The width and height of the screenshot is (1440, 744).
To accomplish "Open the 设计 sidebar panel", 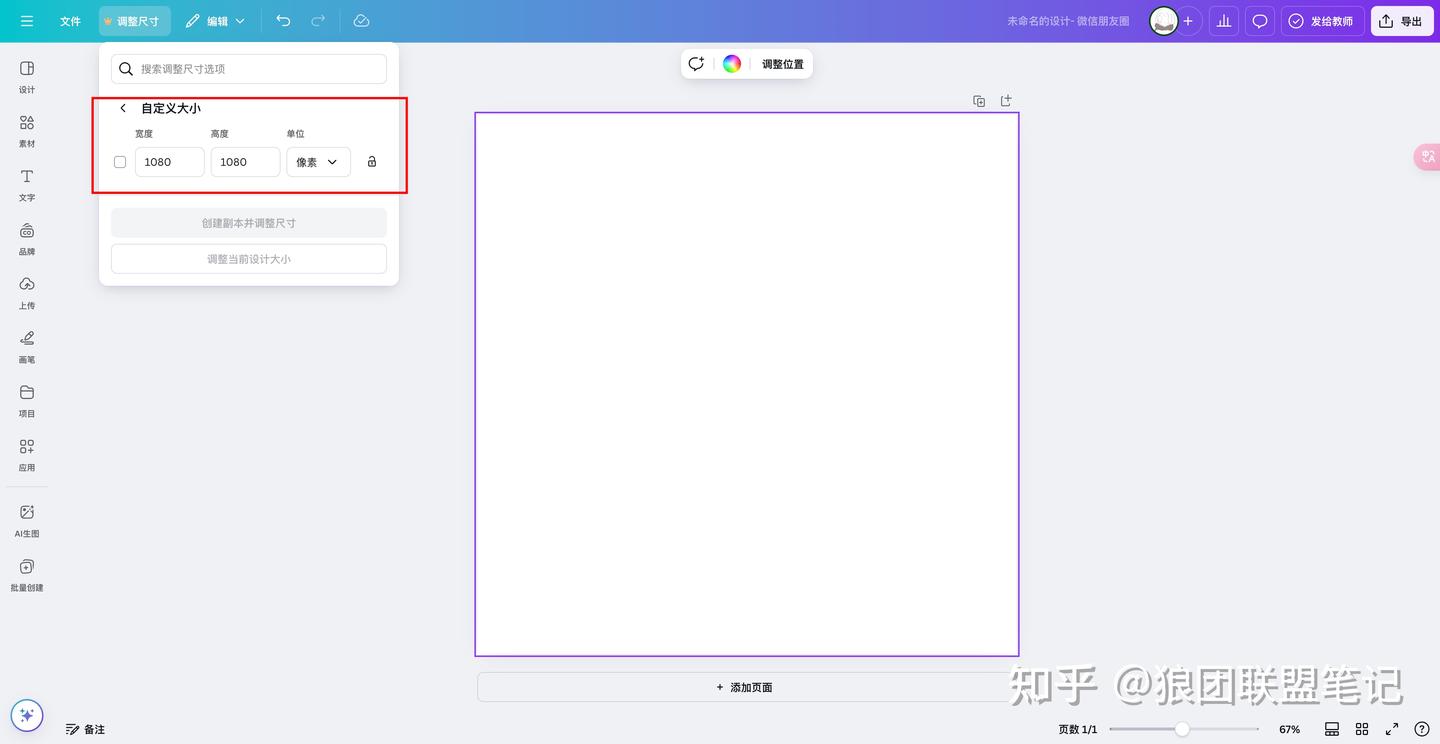I will tap(27, 76).
